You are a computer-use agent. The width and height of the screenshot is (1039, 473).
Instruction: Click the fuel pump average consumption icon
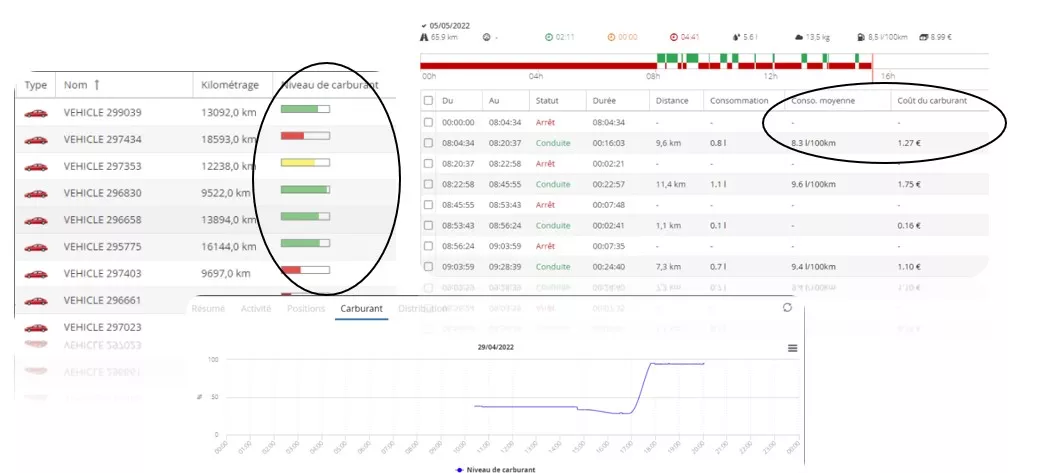[x=860, y=37]
